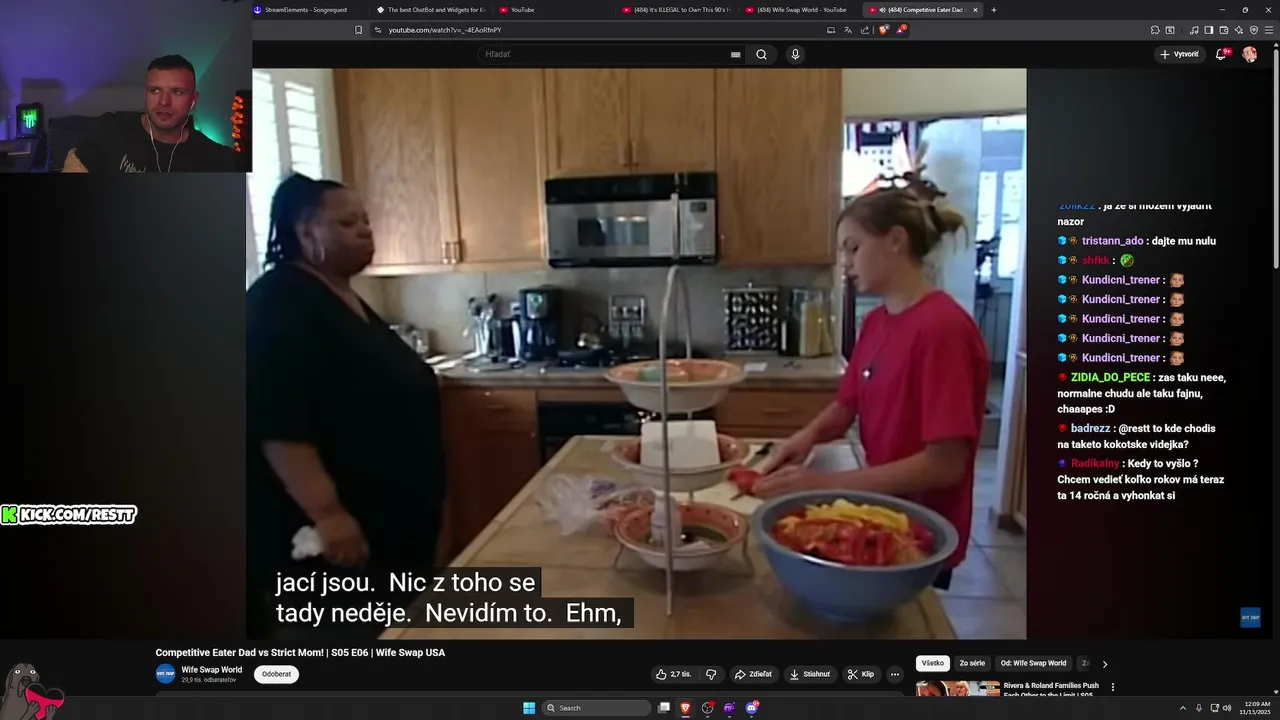Open Brave Rewards triangle icon
Screen dimensions: 1280x720
coord(901,30)
